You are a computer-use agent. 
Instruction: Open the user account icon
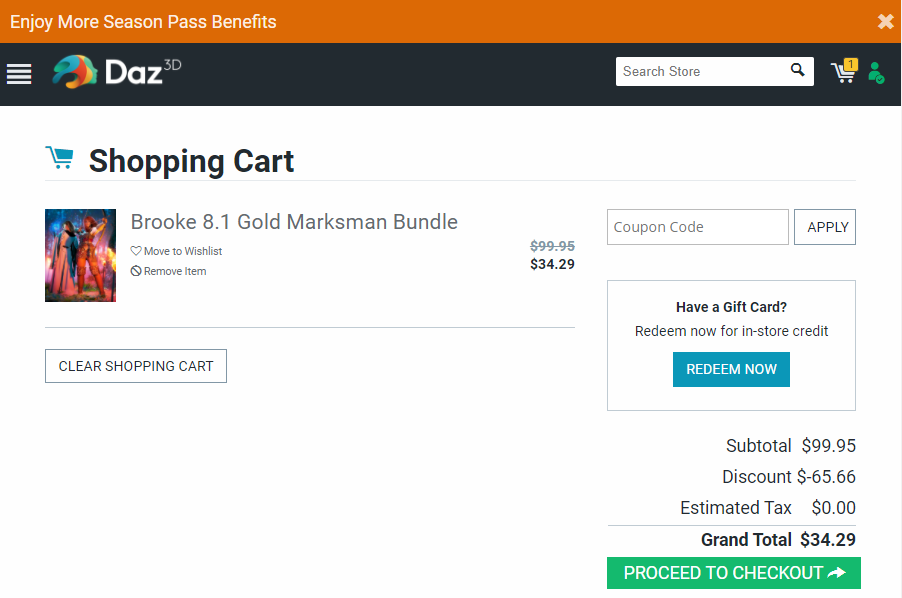876,72
